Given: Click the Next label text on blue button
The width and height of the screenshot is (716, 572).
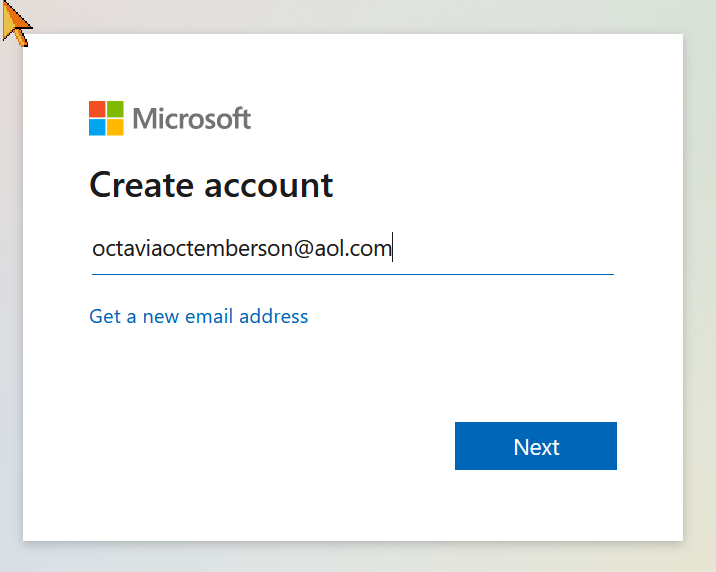Looking at the screenshot, I should (536, 447).
